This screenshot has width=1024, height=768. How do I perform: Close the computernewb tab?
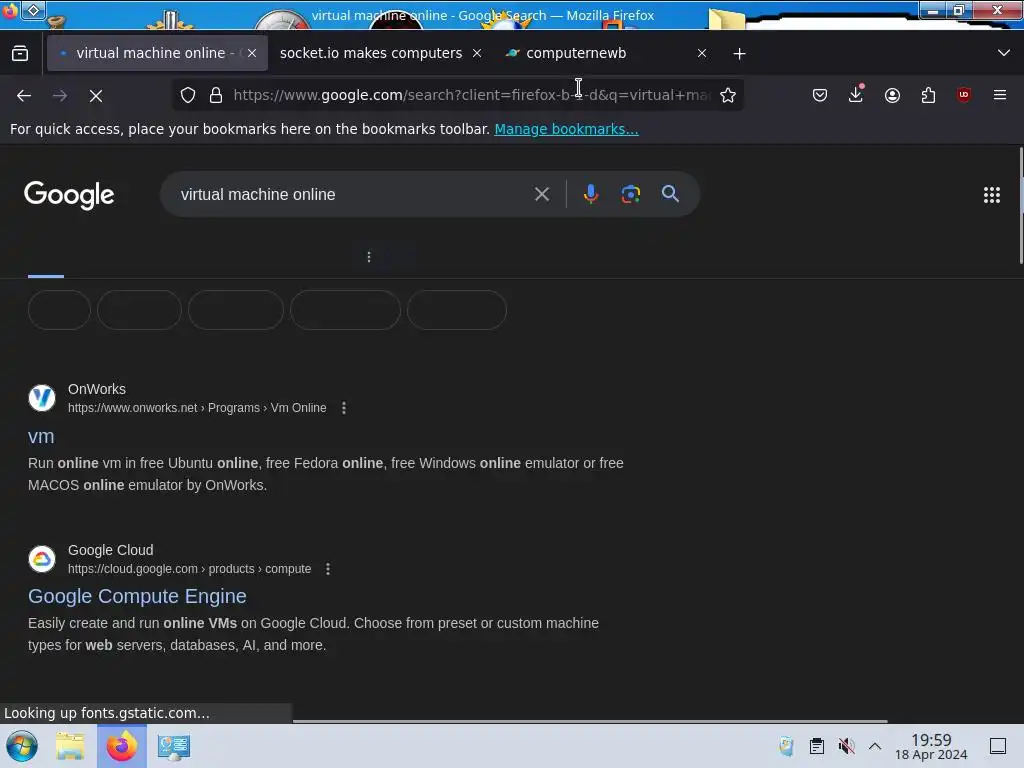click(701, 53)
